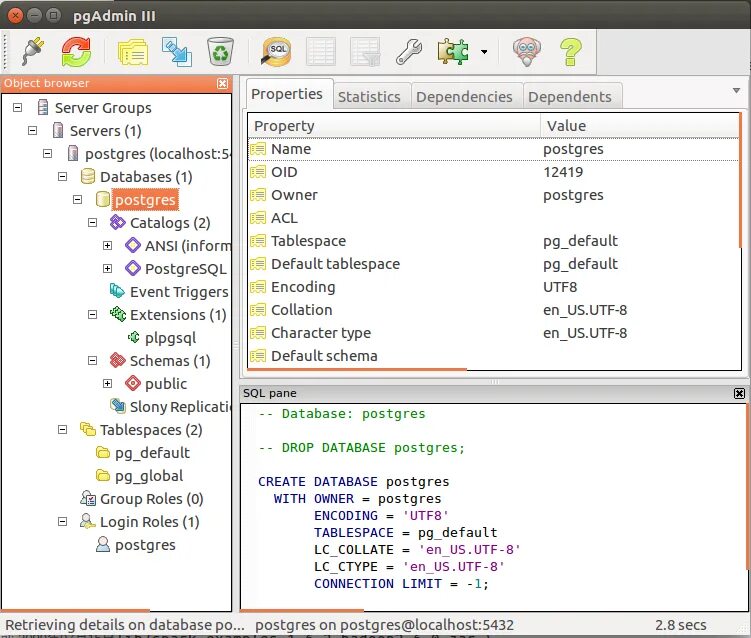Click the Catalogs tree icon
751x638 pixels.
click(x=117, y=222)
